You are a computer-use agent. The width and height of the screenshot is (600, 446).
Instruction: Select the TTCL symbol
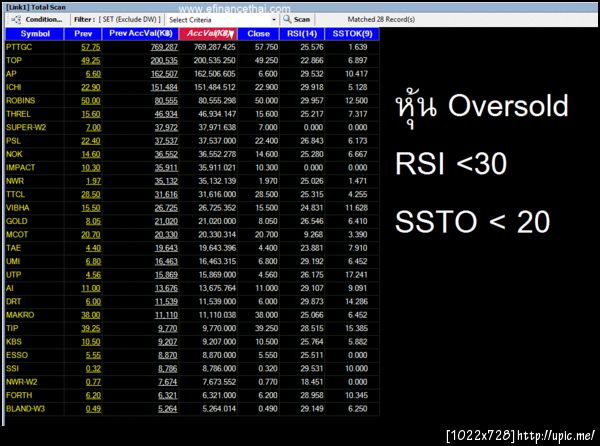click(15, 194)
